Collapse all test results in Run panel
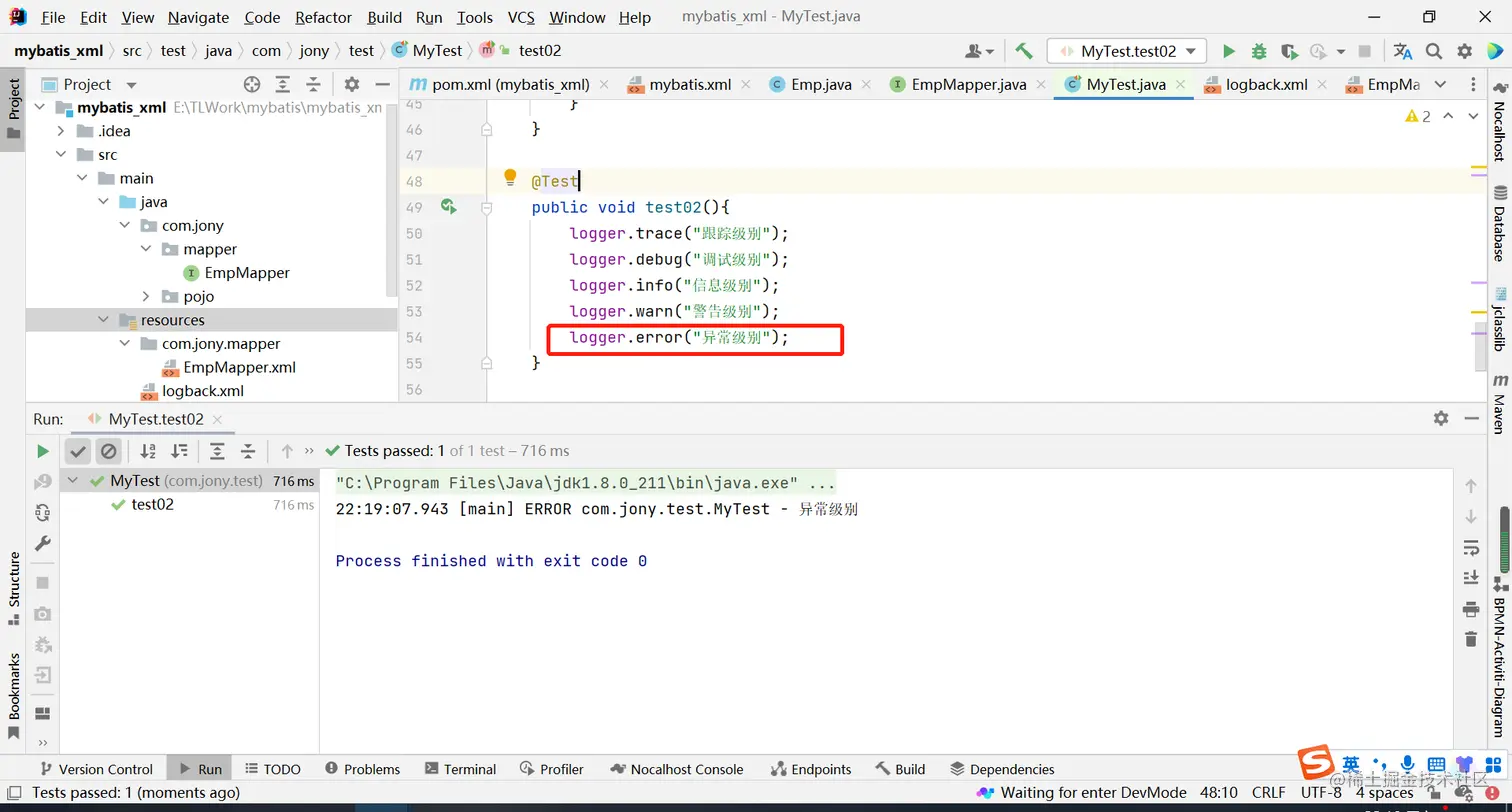Screen dimensions: 1512x812 pos(248,451)
